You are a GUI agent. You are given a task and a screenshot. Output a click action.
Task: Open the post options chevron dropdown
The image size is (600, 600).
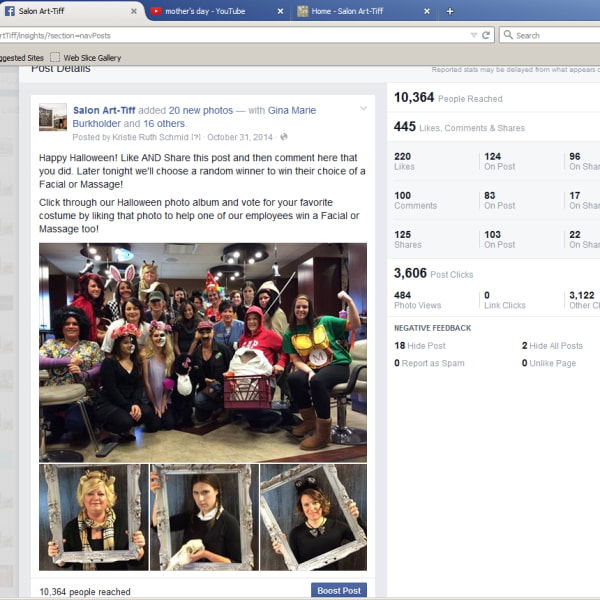tap(363, 109)
